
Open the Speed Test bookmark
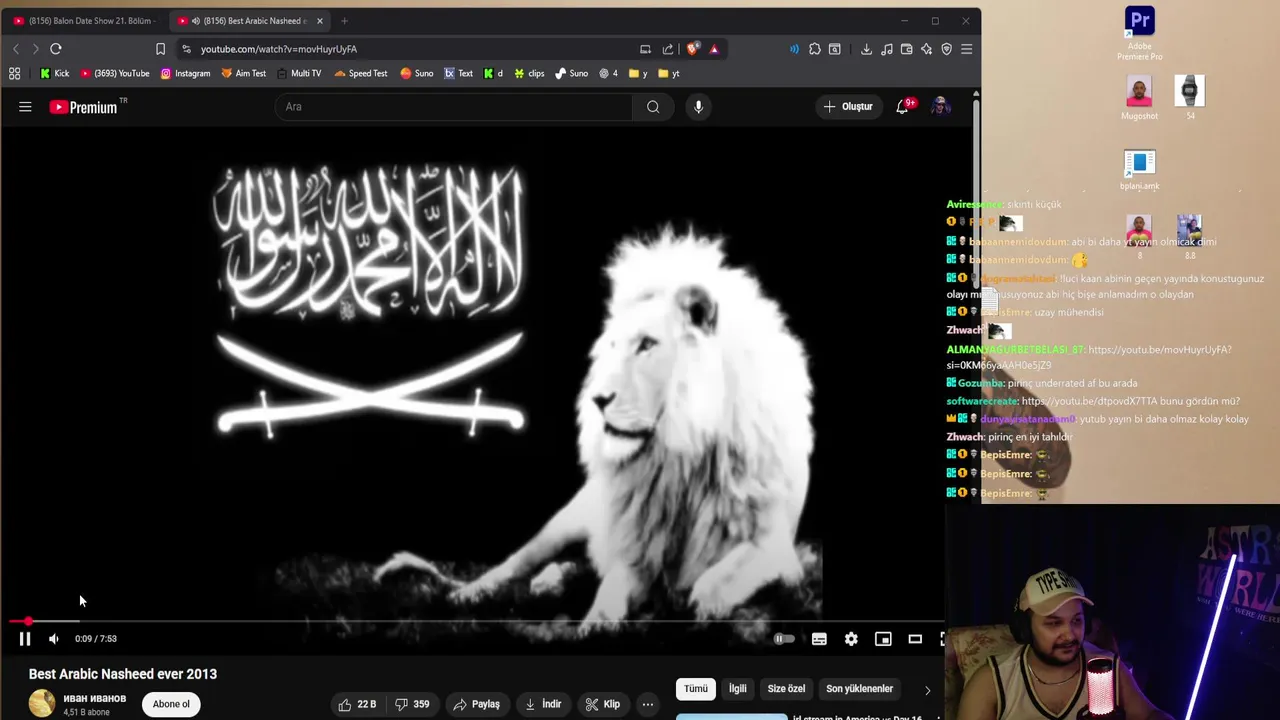click(x=361, y=73)
